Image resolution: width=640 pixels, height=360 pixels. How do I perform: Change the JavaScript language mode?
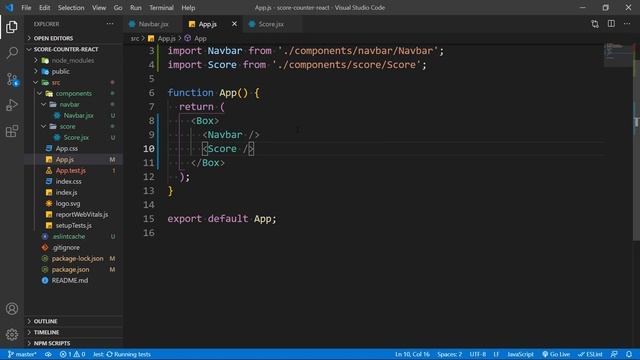pyautogui.click(x=520, y=354)
